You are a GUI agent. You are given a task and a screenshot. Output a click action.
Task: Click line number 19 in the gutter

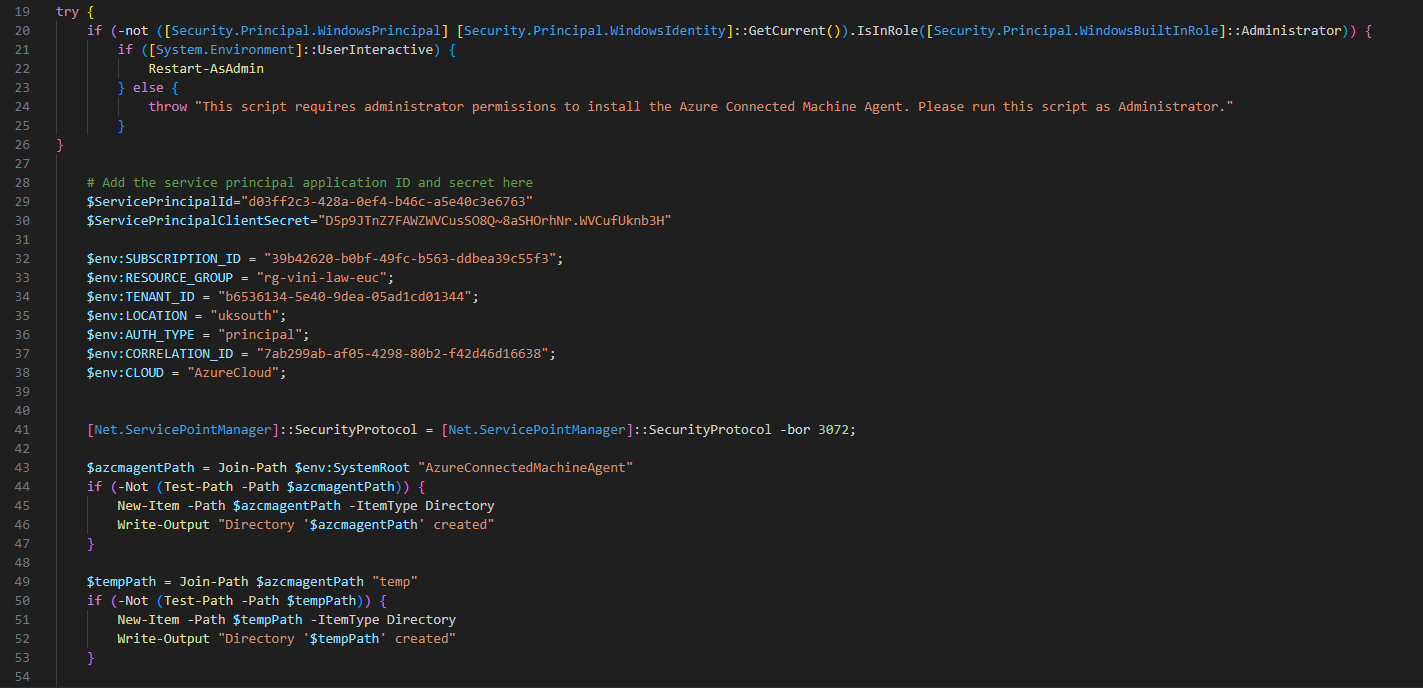click(x=21, y=11)
